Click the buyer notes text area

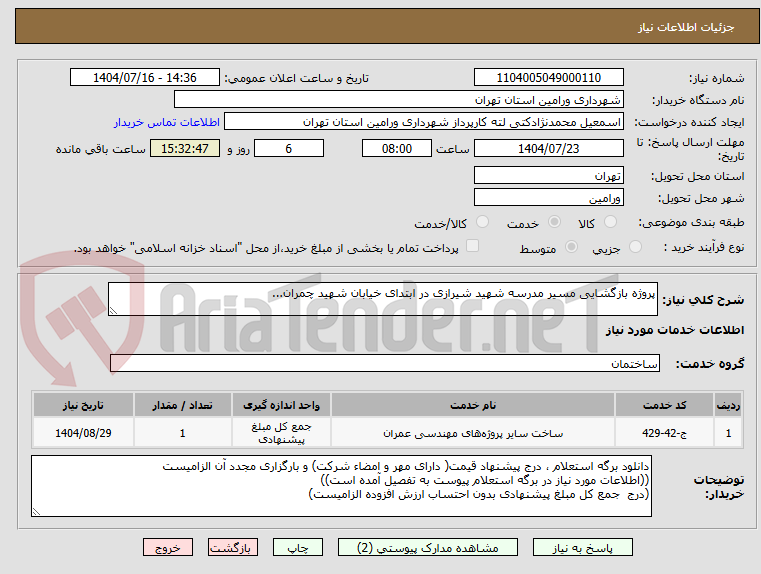point(342,486)
